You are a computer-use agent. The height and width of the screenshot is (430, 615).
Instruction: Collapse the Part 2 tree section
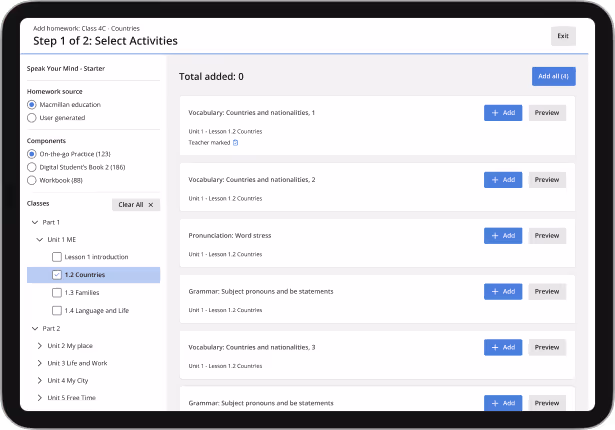tap(35, 328)
